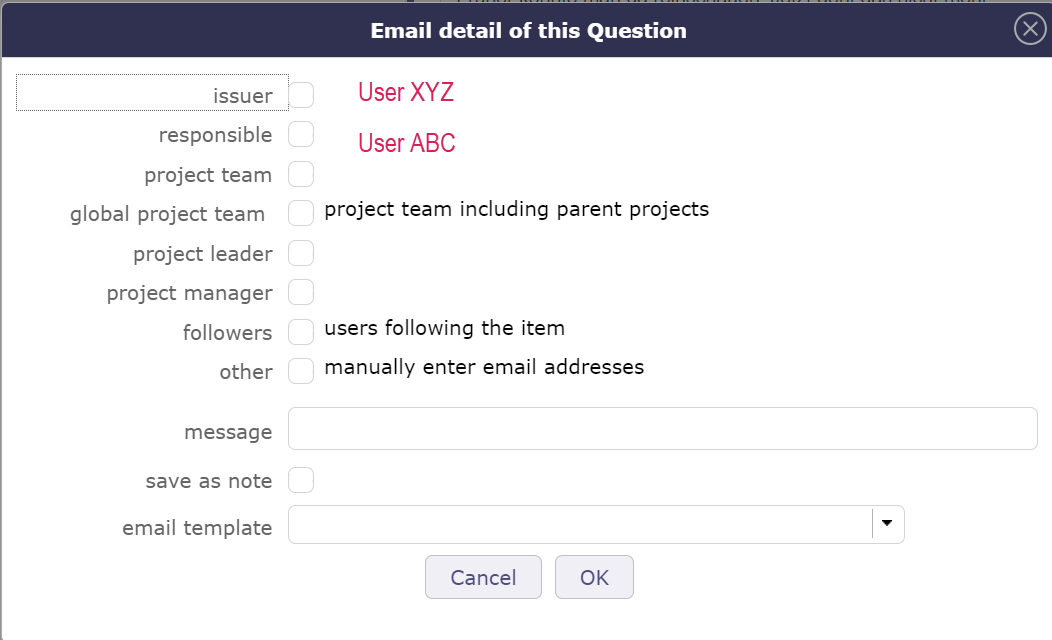Toggle the save as note checkbox

pos(301,480)
